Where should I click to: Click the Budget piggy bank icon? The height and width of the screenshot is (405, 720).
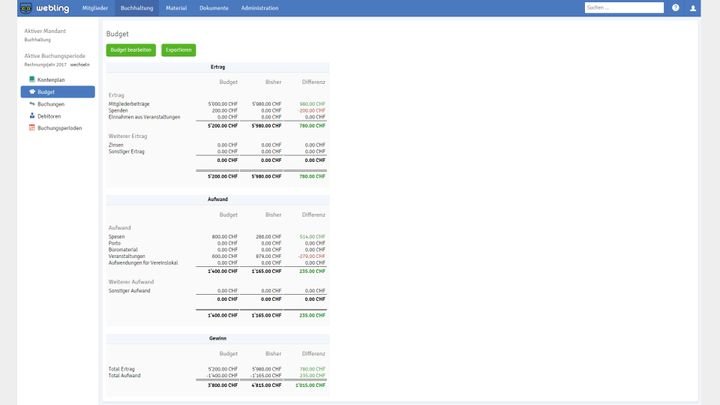point(32,91)
